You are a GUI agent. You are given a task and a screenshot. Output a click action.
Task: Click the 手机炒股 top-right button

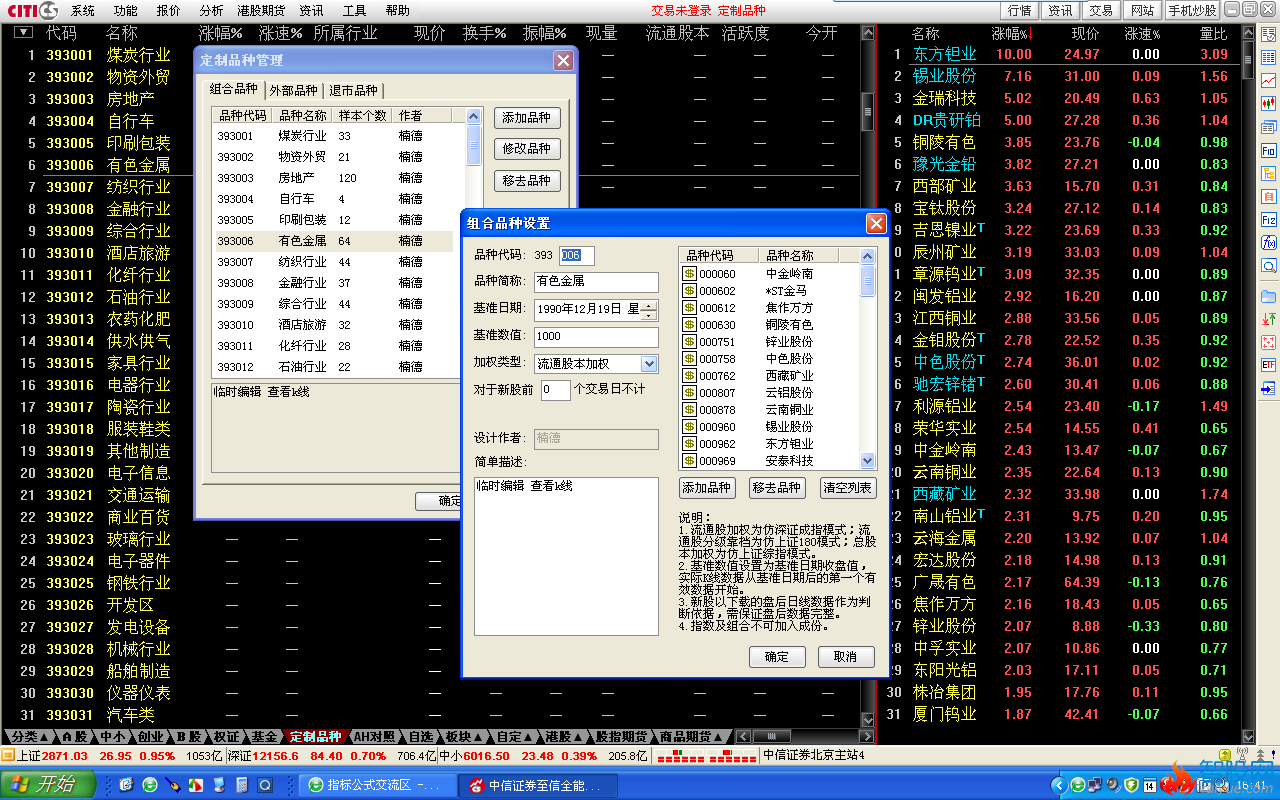[1193, 10]
